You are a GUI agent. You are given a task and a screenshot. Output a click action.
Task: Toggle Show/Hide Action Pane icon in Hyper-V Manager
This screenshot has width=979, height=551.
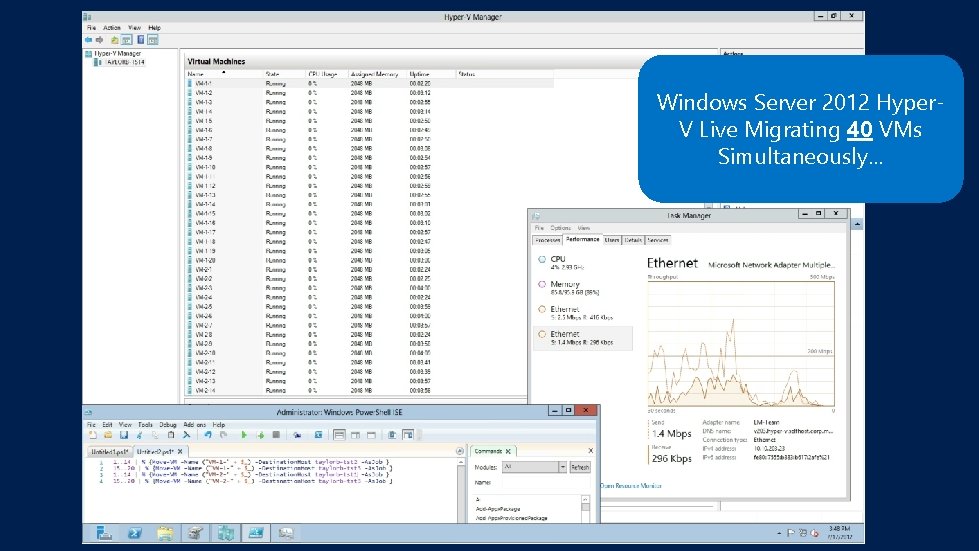coord(153,40)
